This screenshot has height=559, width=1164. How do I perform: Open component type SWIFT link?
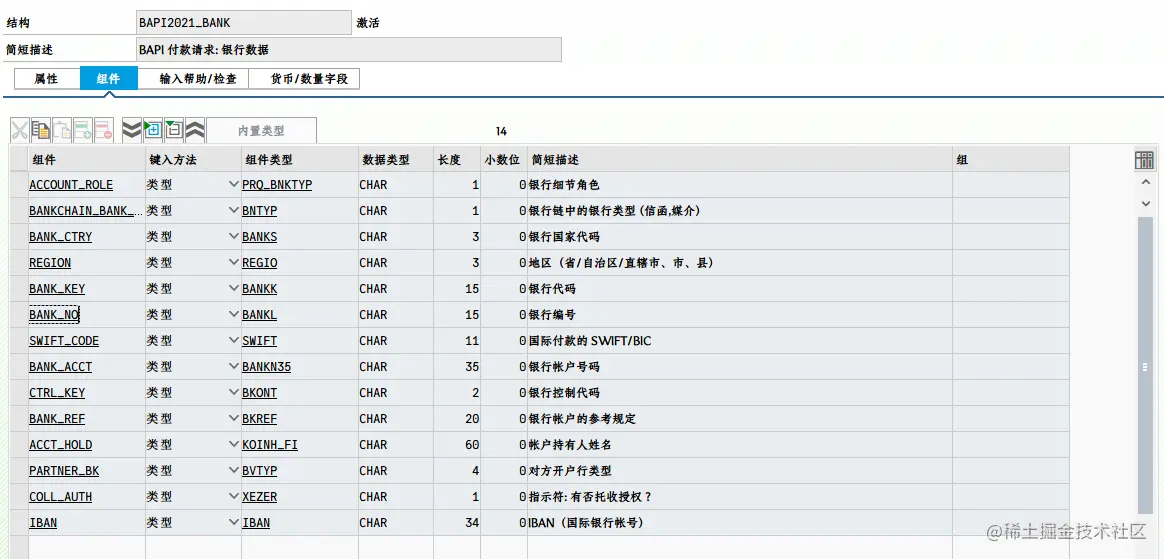click(x=260, y=341)
